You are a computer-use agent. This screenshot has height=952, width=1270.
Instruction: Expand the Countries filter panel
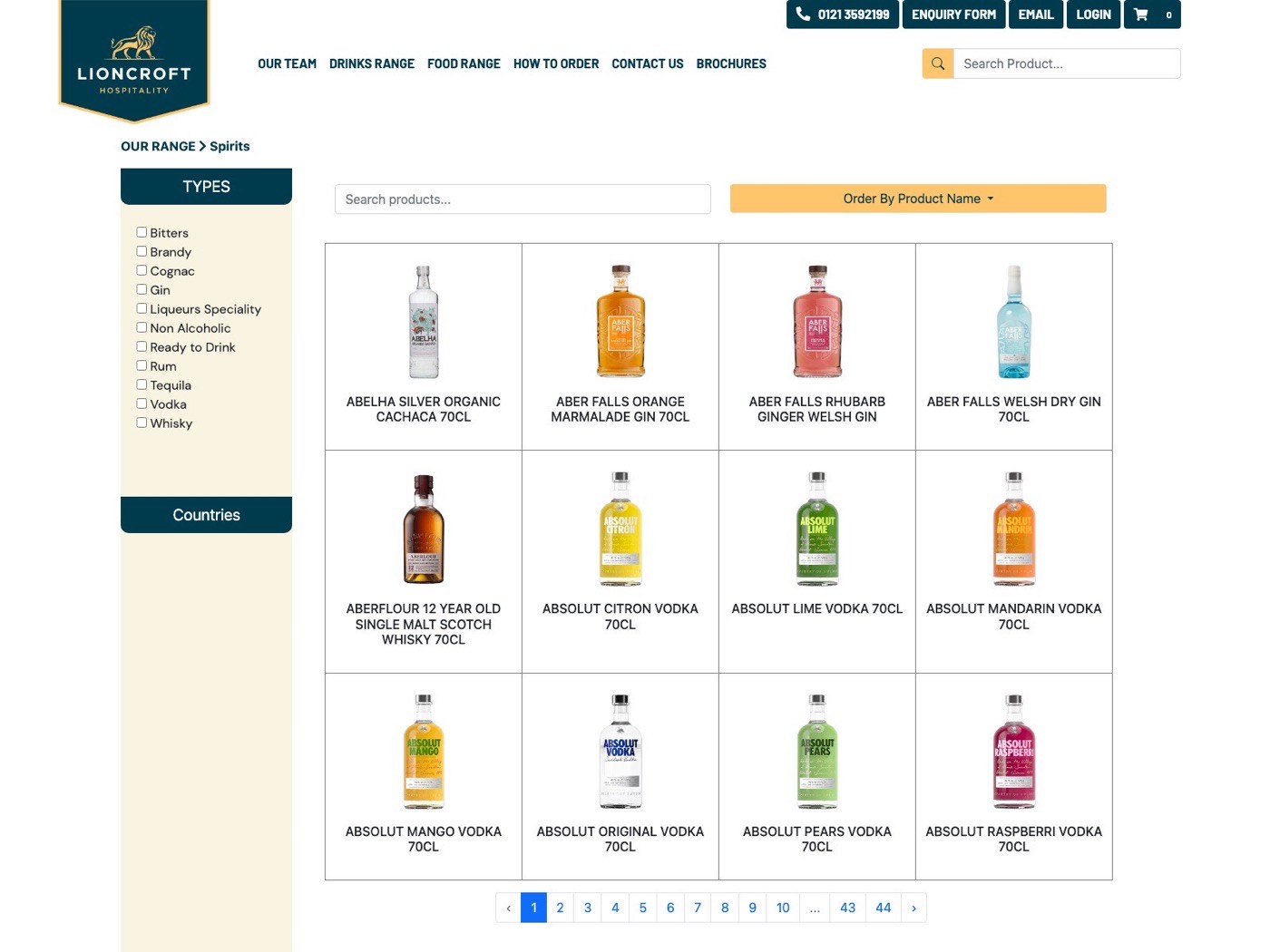pyautogui.click(x=206, y=515)
